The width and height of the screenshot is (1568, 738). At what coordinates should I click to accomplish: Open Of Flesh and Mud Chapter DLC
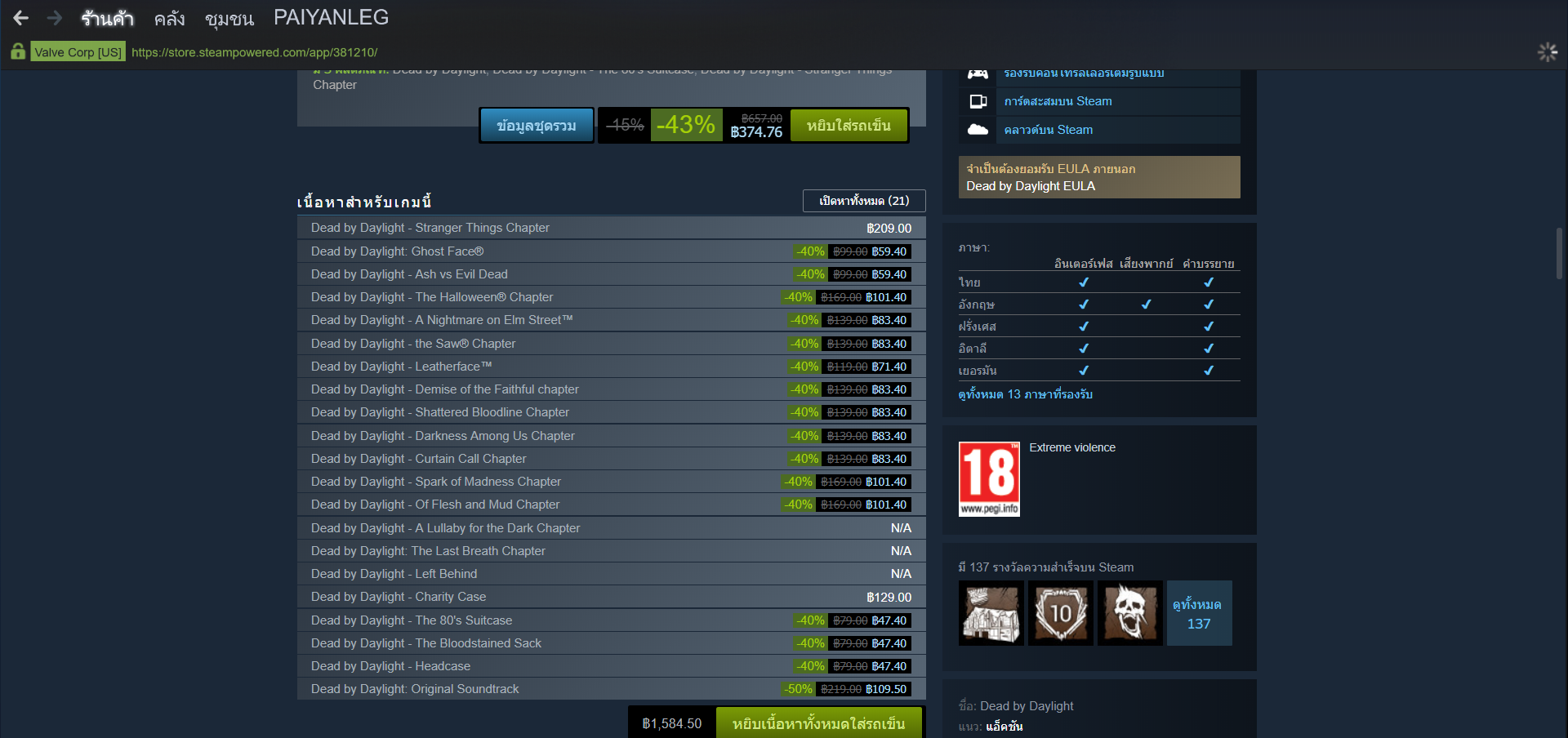tap(612, 505)
